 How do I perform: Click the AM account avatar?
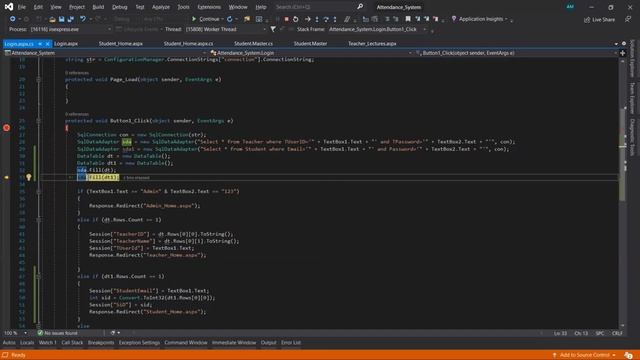570,7
